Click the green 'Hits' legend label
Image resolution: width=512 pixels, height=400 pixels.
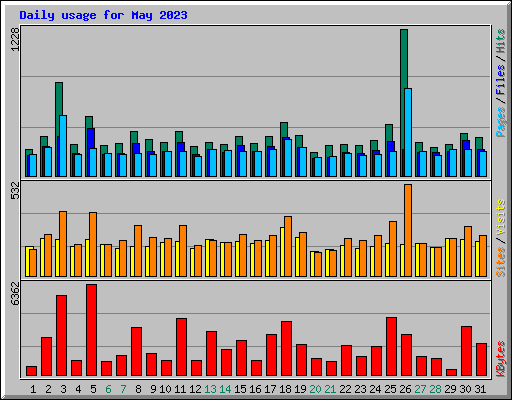coord(500,41)
